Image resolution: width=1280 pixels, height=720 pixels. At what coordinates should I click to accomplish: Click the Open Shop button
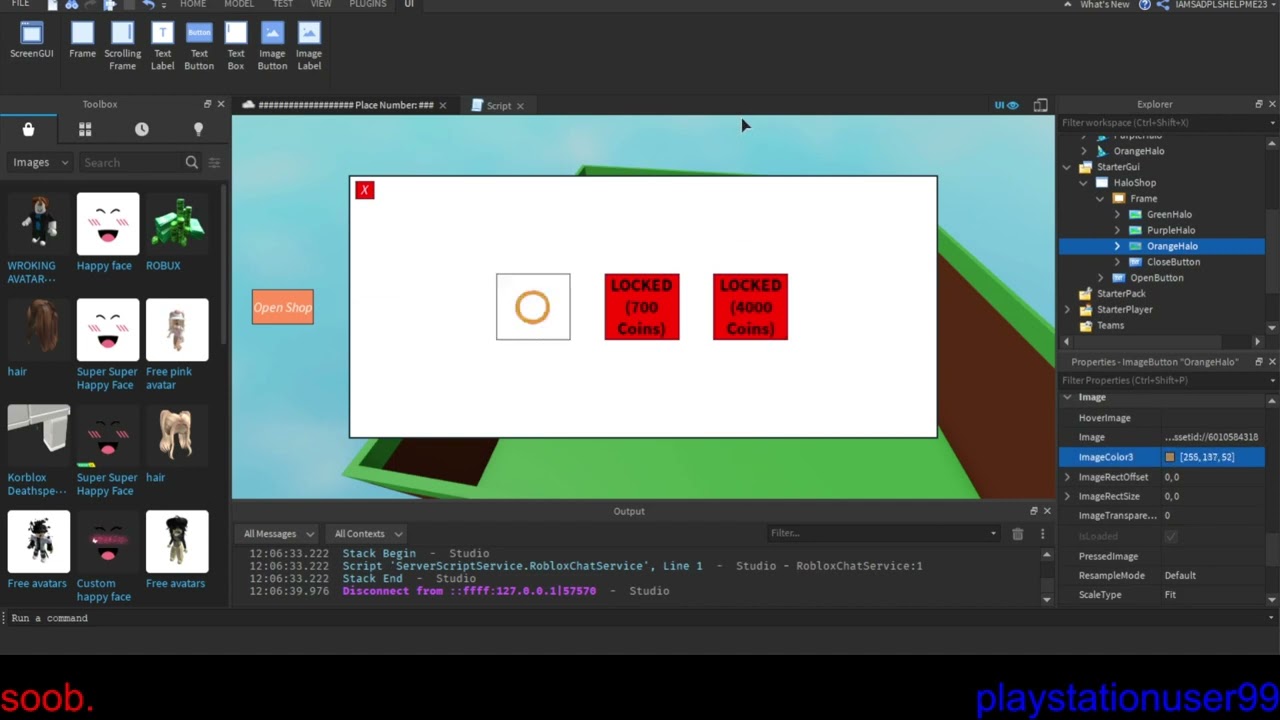point(283,307)
